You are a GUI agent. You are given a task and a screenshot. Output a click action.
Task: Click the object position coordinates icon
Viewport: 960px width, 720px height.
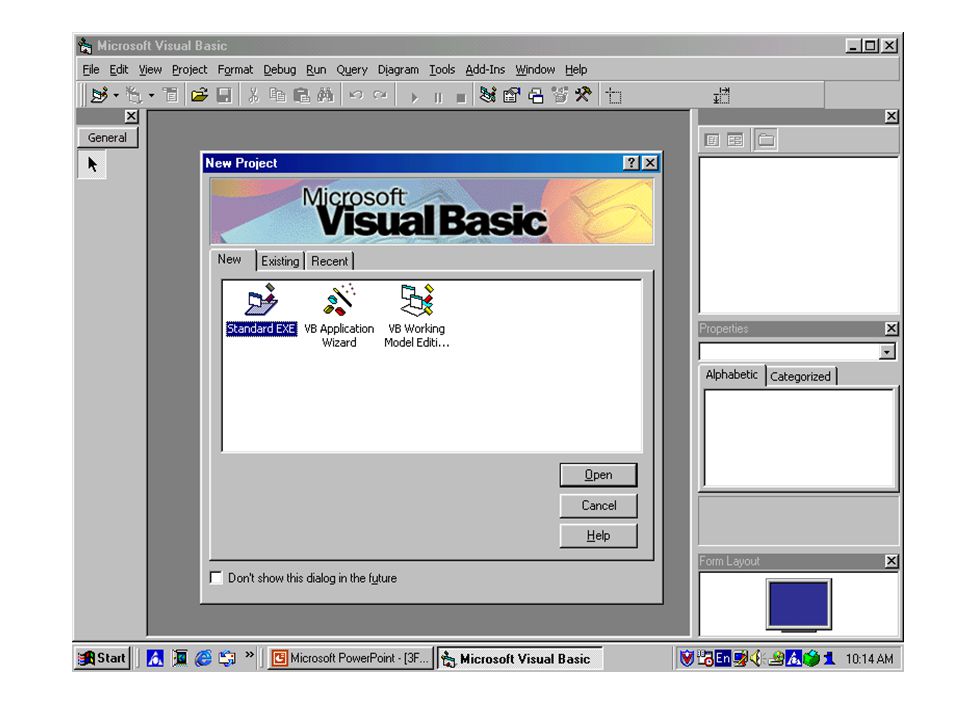coord(613,96)
